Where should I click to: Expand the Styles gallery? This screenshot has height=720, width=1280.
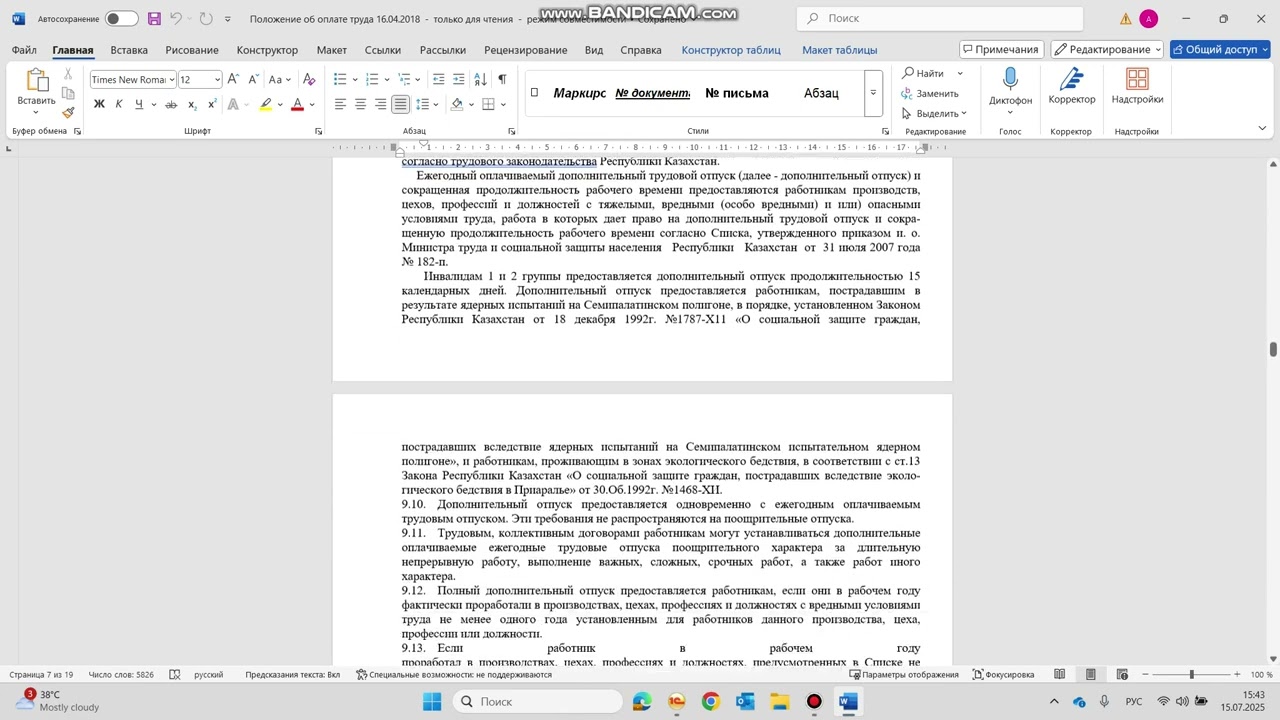(873, 93)
